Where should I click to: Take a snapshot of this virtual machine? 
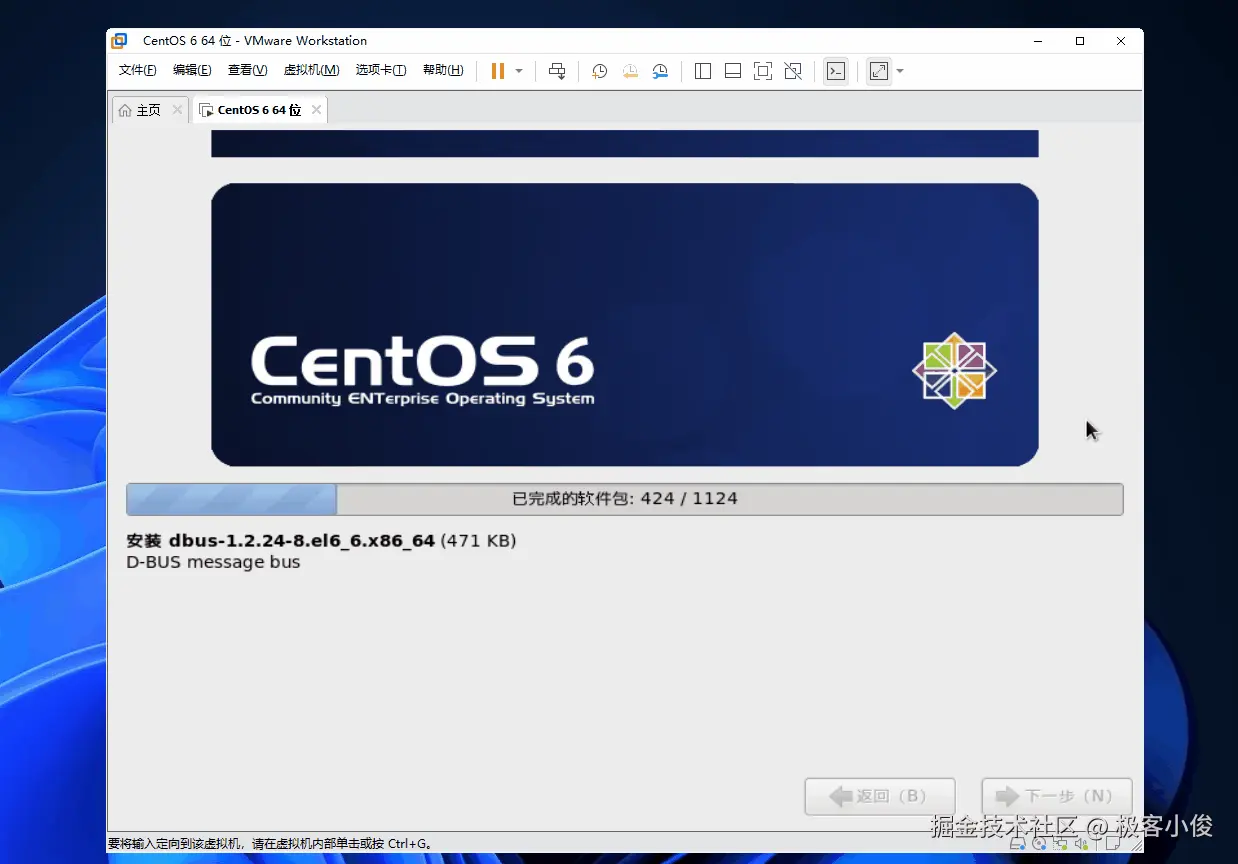[599, 71]
